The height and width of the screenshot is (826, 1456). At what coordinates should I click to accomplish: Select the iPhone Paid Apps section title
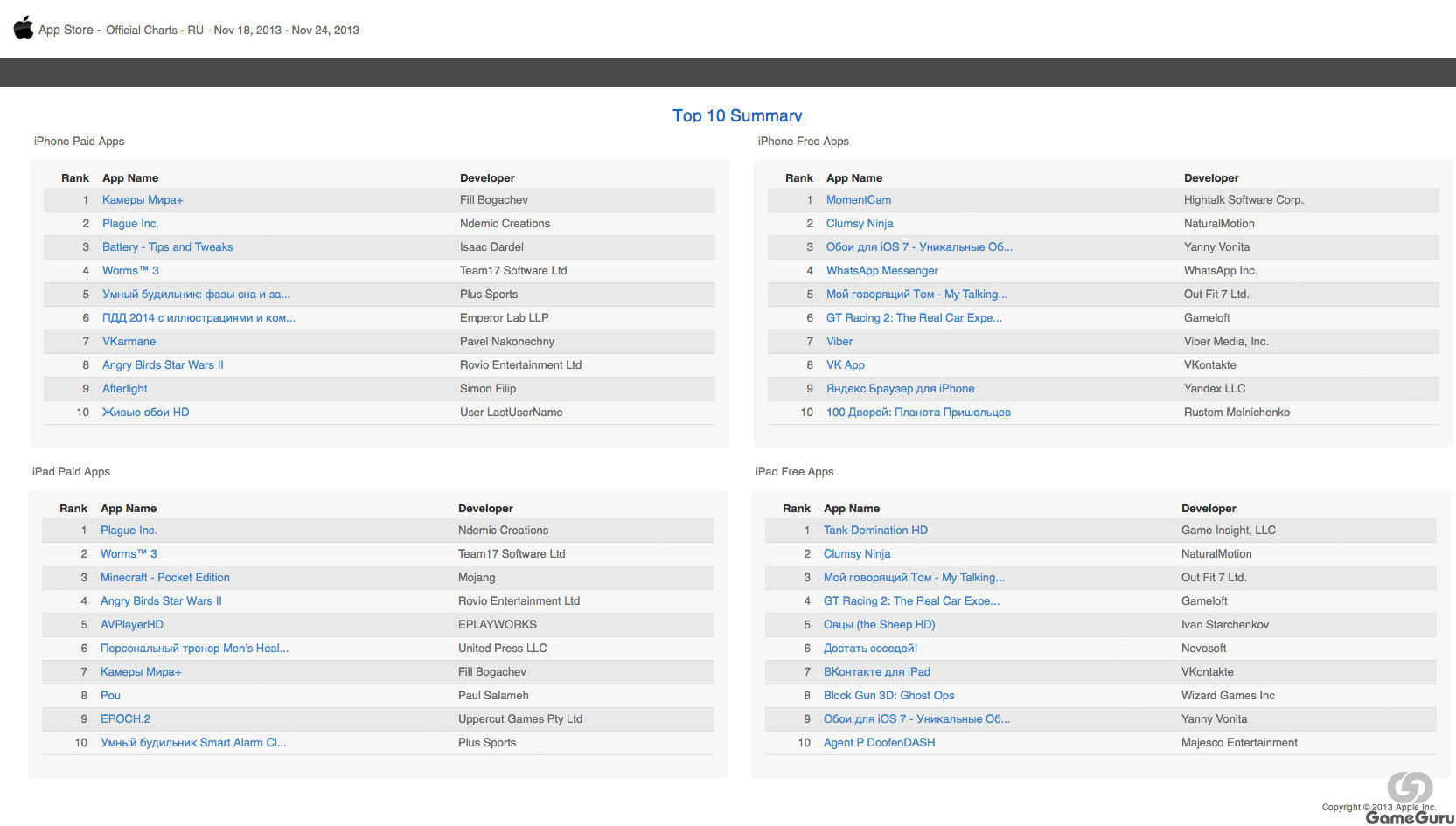[x=79, y=142]
